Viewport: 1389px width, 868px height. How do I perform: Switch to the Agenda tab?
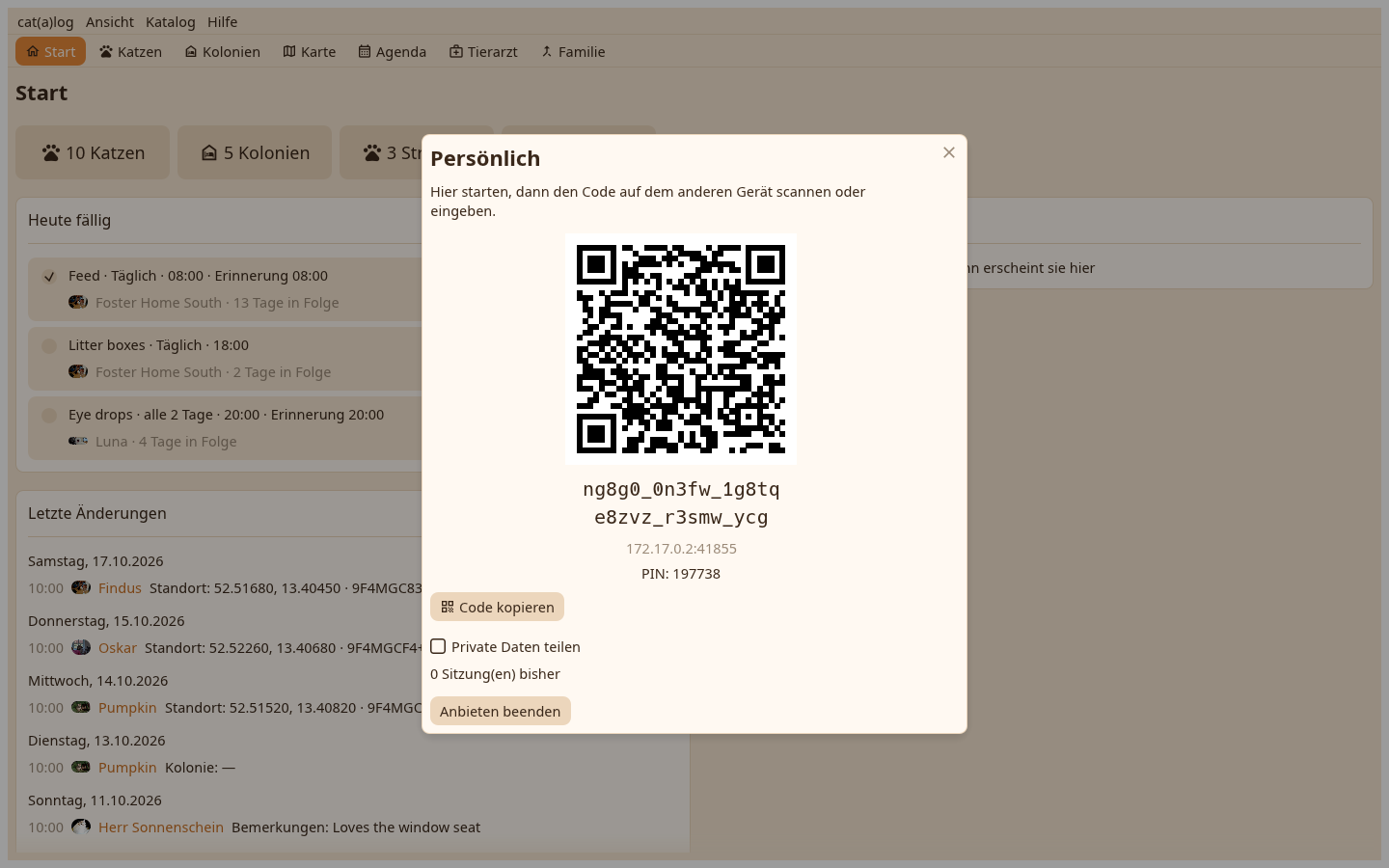pyautogui.click(x=392, y=51)
